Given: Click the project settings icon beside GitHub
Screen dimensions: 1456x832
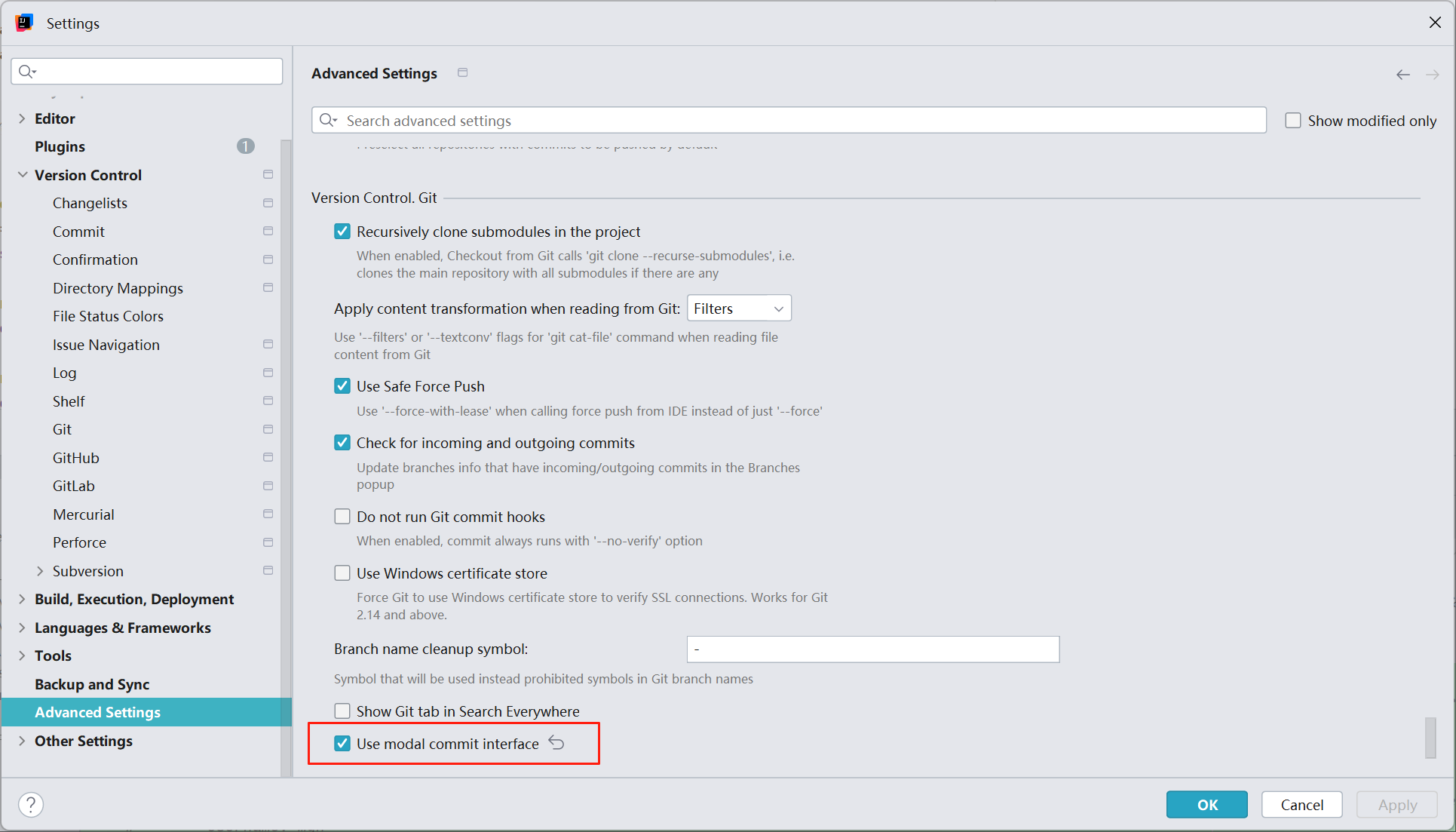Looking at the screenshot, I should click(268, 457).
